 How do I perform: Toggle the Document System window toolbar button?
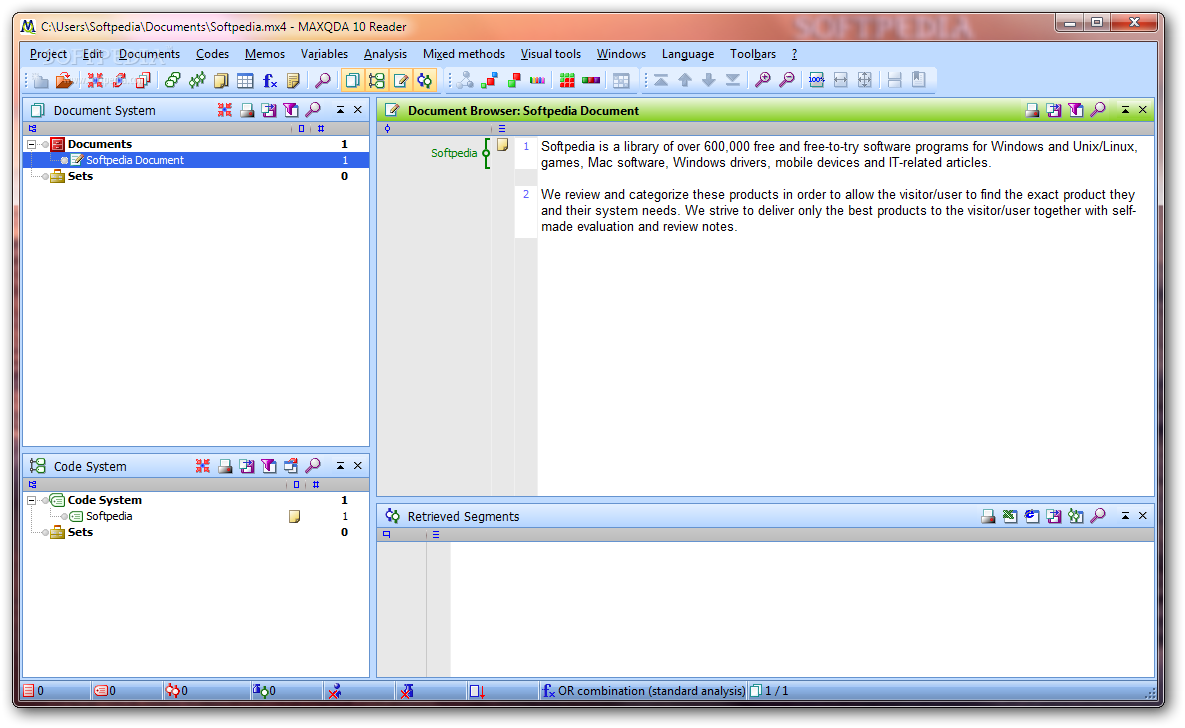pos(352,80)
